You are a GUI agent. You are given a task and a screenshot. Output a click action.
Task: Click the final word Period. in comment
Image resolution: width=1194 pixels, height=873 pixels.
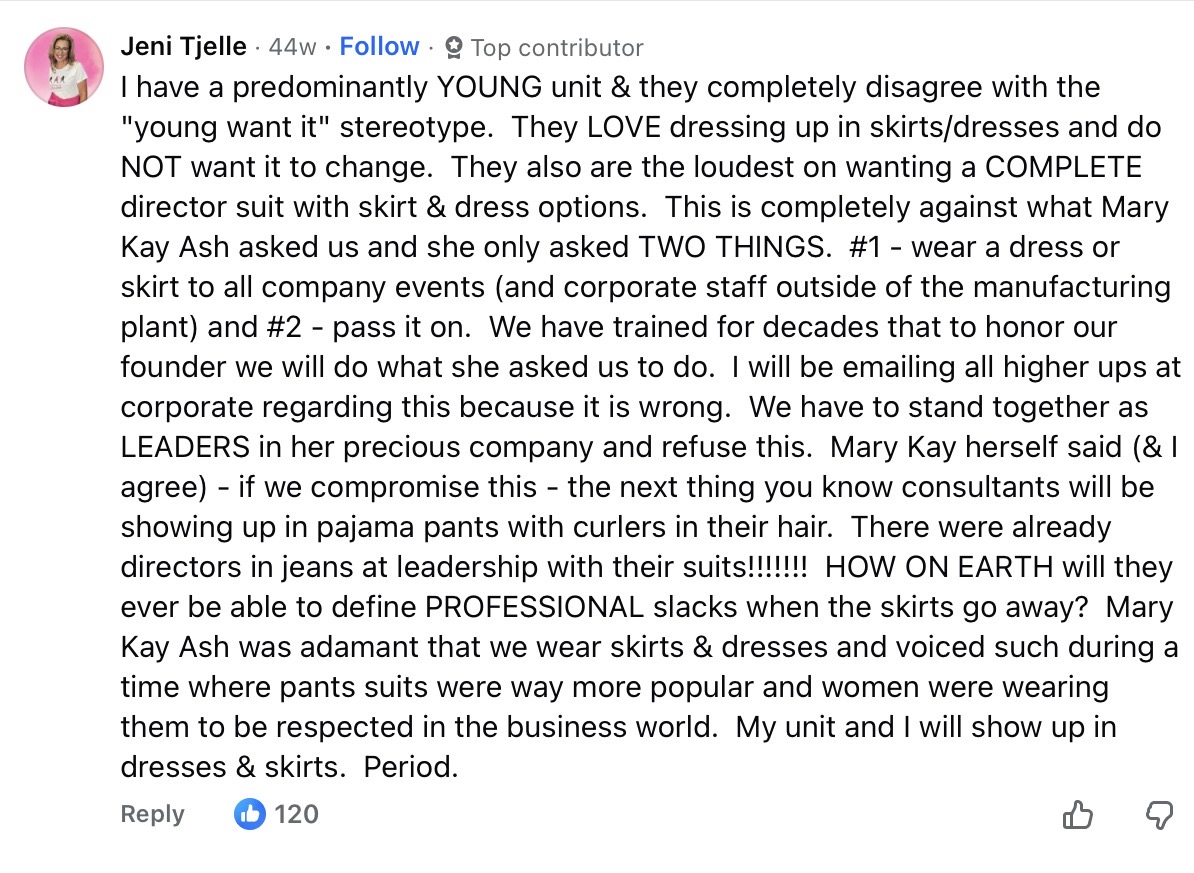[x=411, y=767]
